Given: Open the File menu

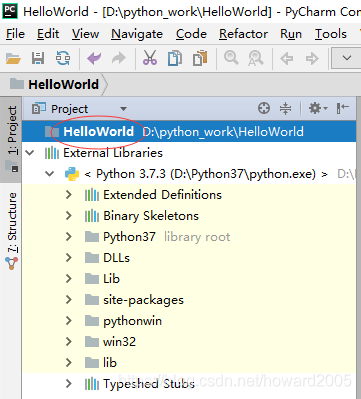Looking at the screenshot, I should 15,34.
